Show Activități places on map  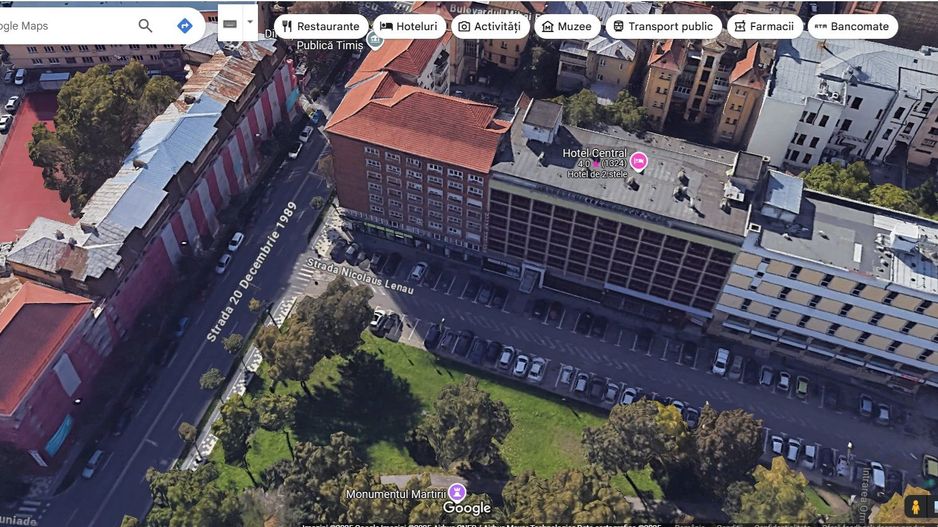(x=490, y=26)
